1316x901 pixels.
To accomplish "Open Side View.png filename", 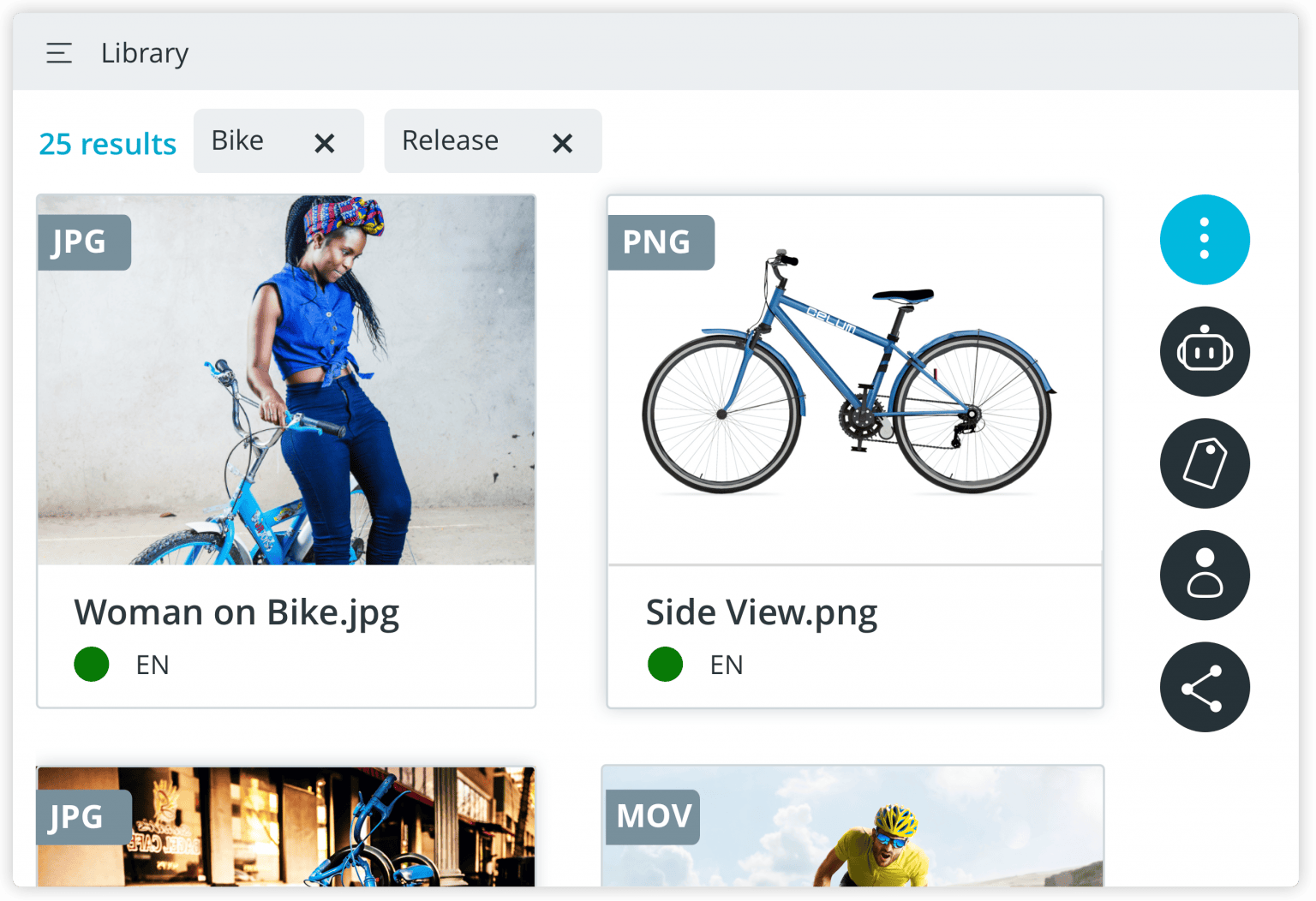I will pos(762,612).
